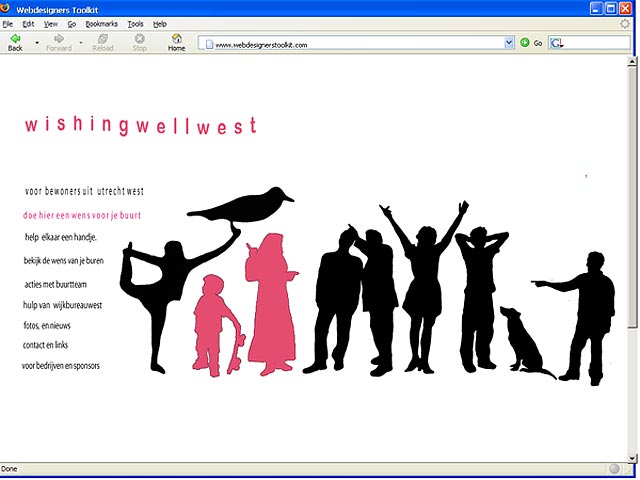Image resolution: width=640 pixels, height=480 pixels.
Task: Expand the address bar URL dropdown
Action: (509, 43)
